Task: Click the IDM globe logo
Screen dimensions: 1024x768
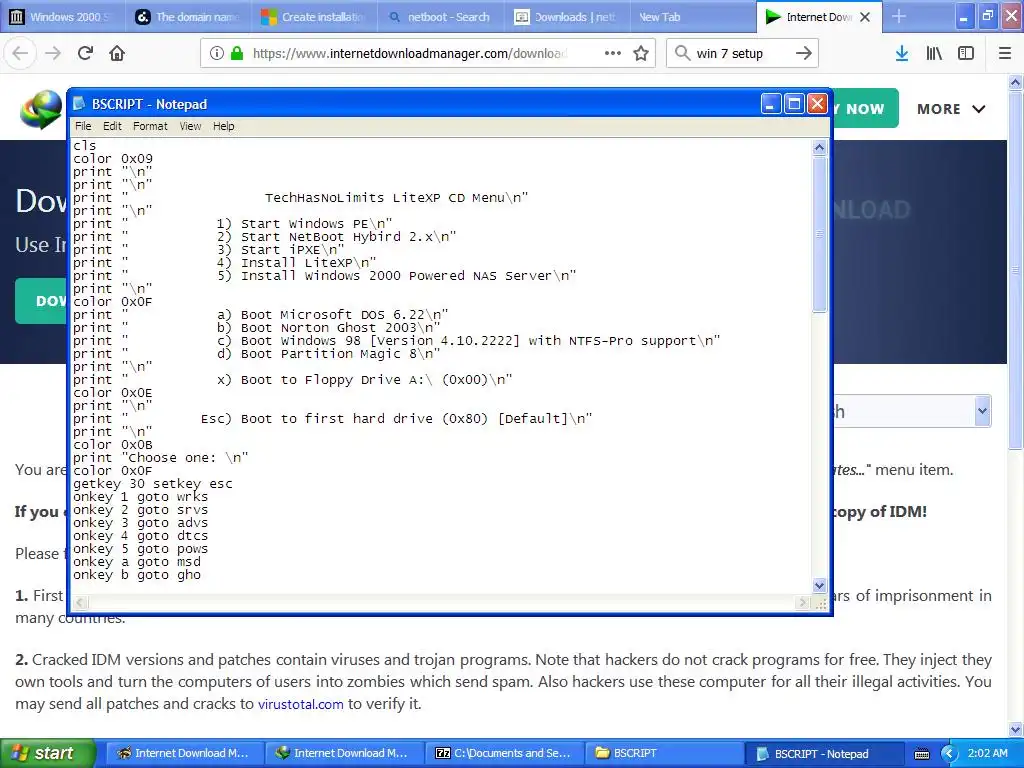Action: [40, 108]
